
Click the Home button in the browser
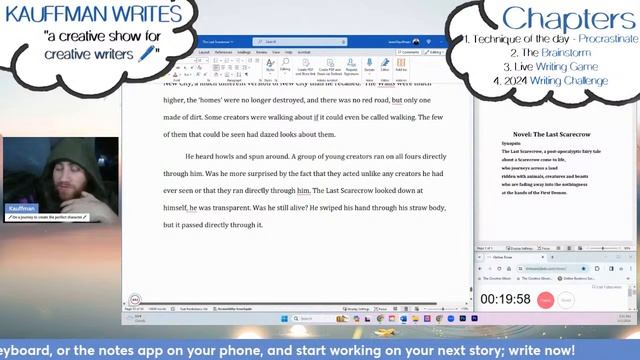[509, 269]
